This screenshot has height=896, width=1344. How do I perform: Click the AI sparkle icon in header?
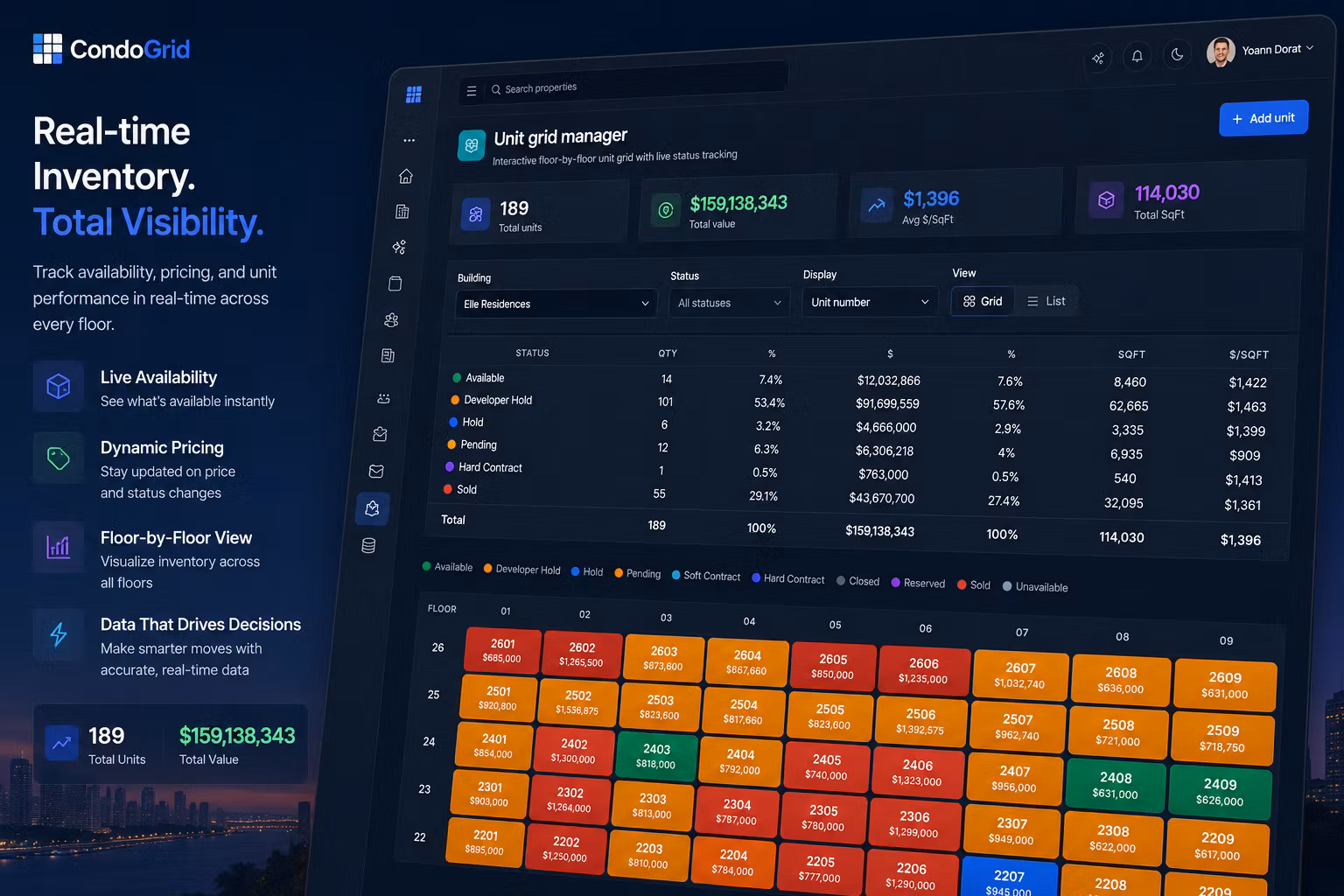coord(1098,58)
